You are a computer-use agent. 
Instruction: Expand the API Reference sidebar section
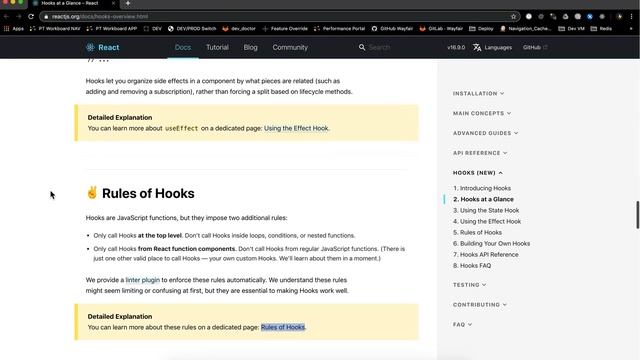click(480, 153)
